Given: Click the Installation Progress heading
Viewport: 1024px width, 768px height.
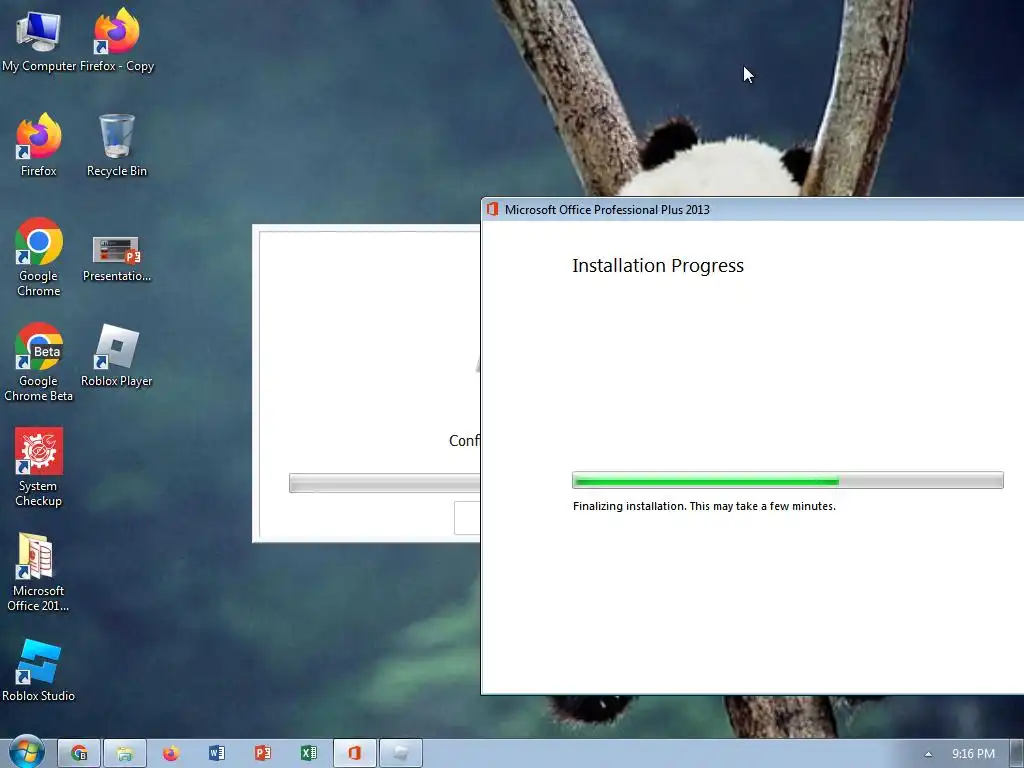Looking at the screenshot, I should coord(658,266).
